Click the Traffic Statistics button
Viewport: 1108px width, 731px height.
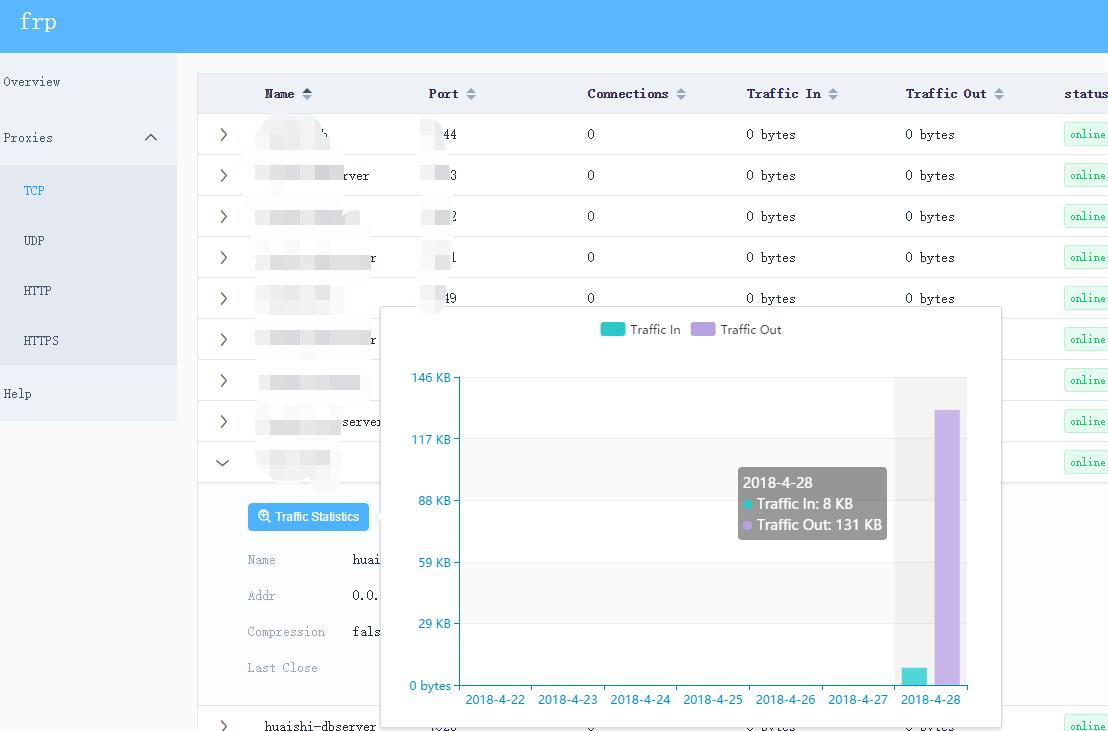[x=308, y=517]
